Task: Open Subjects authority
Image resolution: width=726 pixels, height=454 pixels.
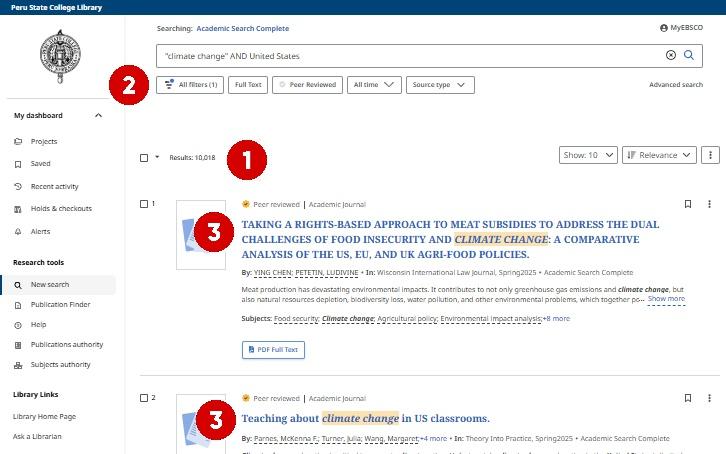Action: click(60, 365)
